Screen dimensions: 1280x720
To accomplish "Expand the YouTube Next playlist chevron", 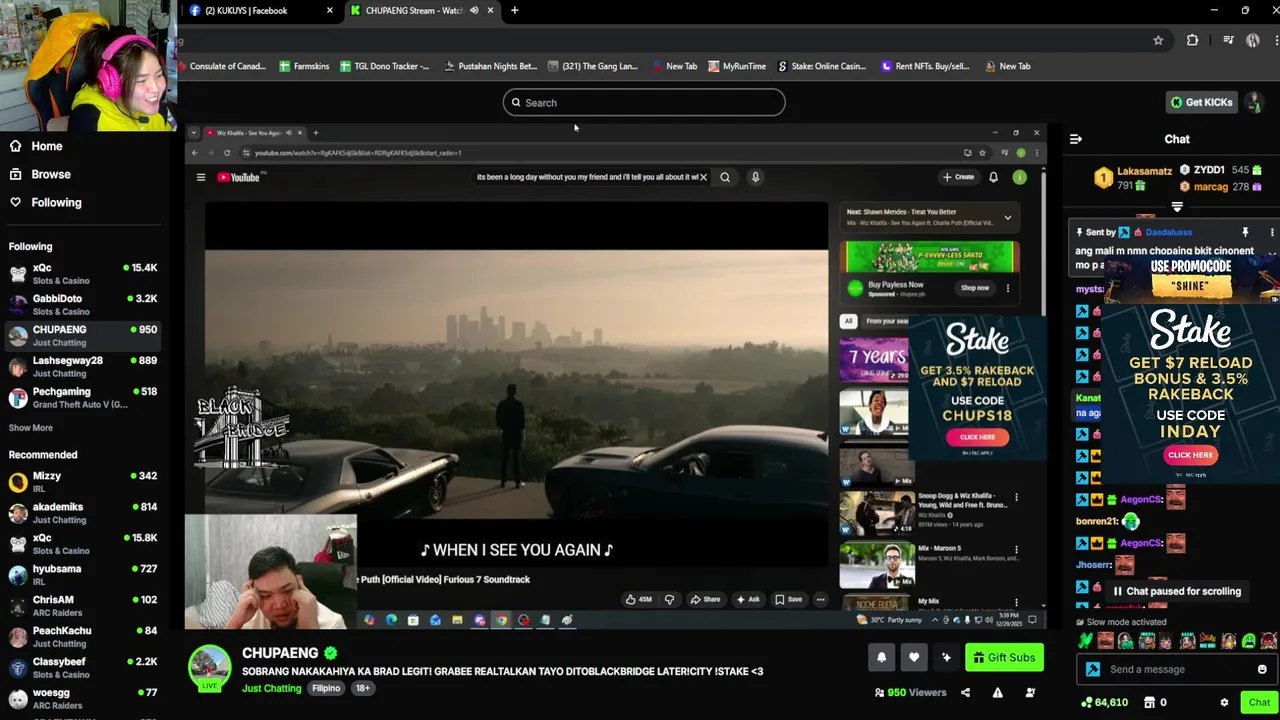I will [1007, 217].
